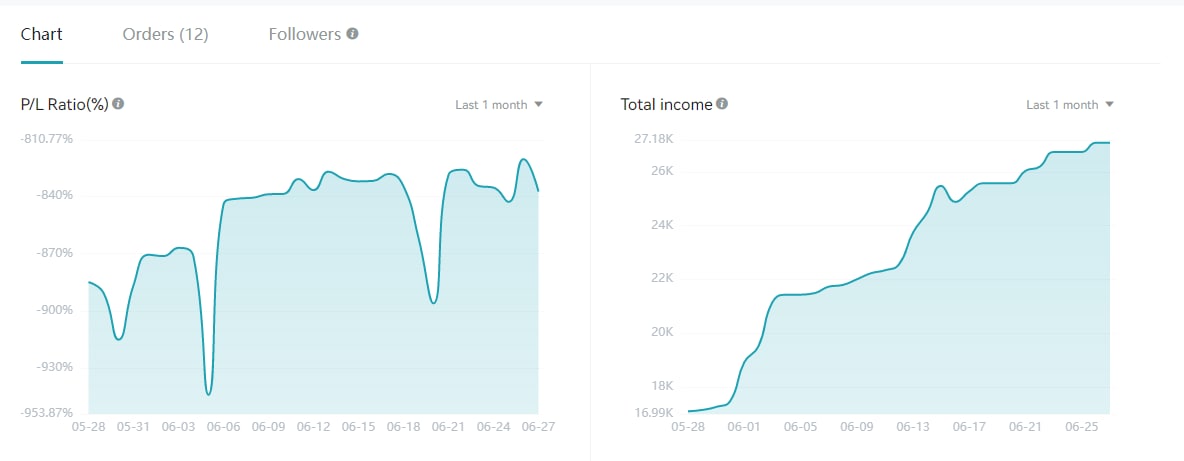Click the 27.18K maximum income label
This screenshot has width=1184, height=461.
pyautogui.click(x=654, y=138)
